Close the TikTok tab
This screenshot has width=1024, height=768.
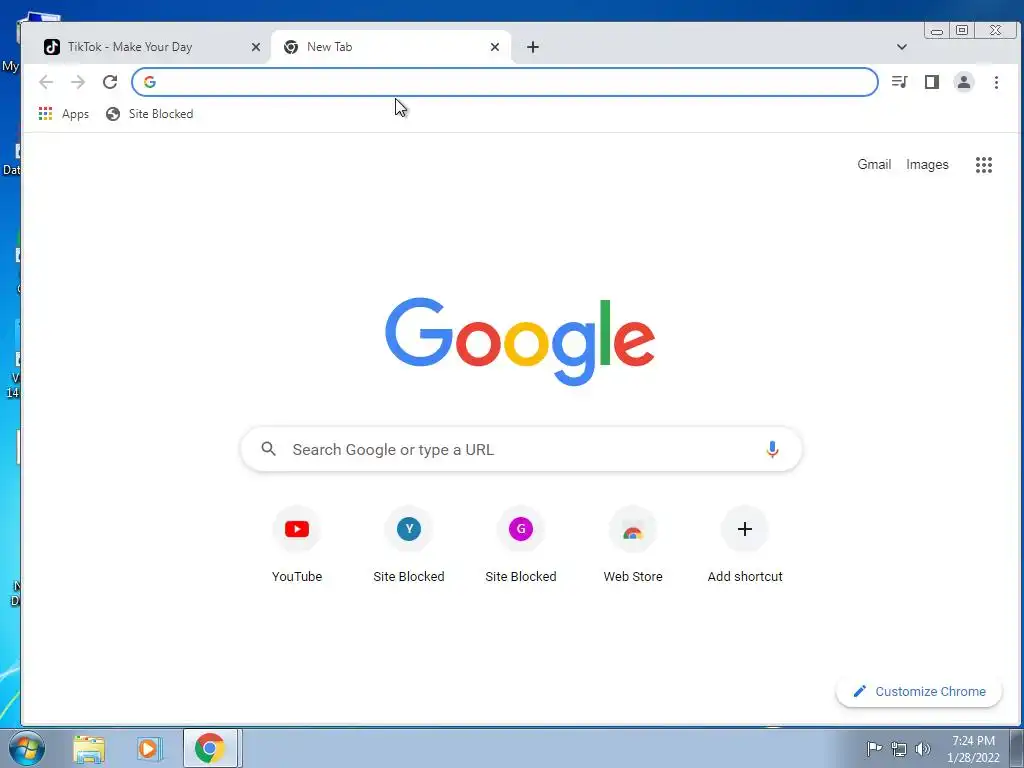click(x=256, y=47)
